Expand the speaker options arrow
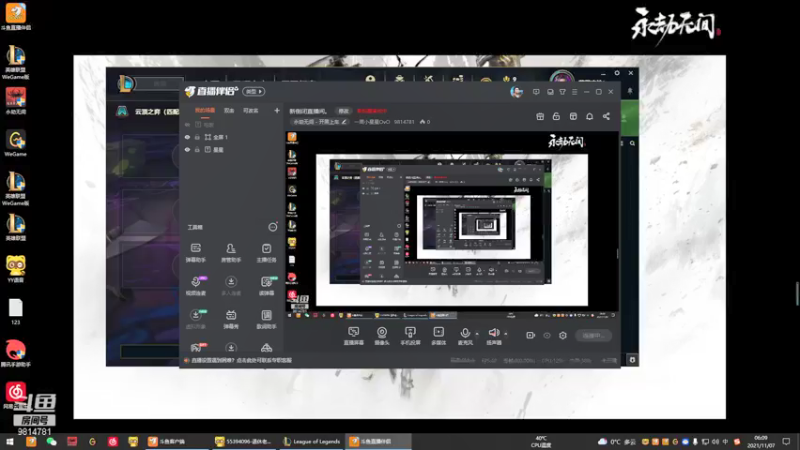 (x=506, y=334)
